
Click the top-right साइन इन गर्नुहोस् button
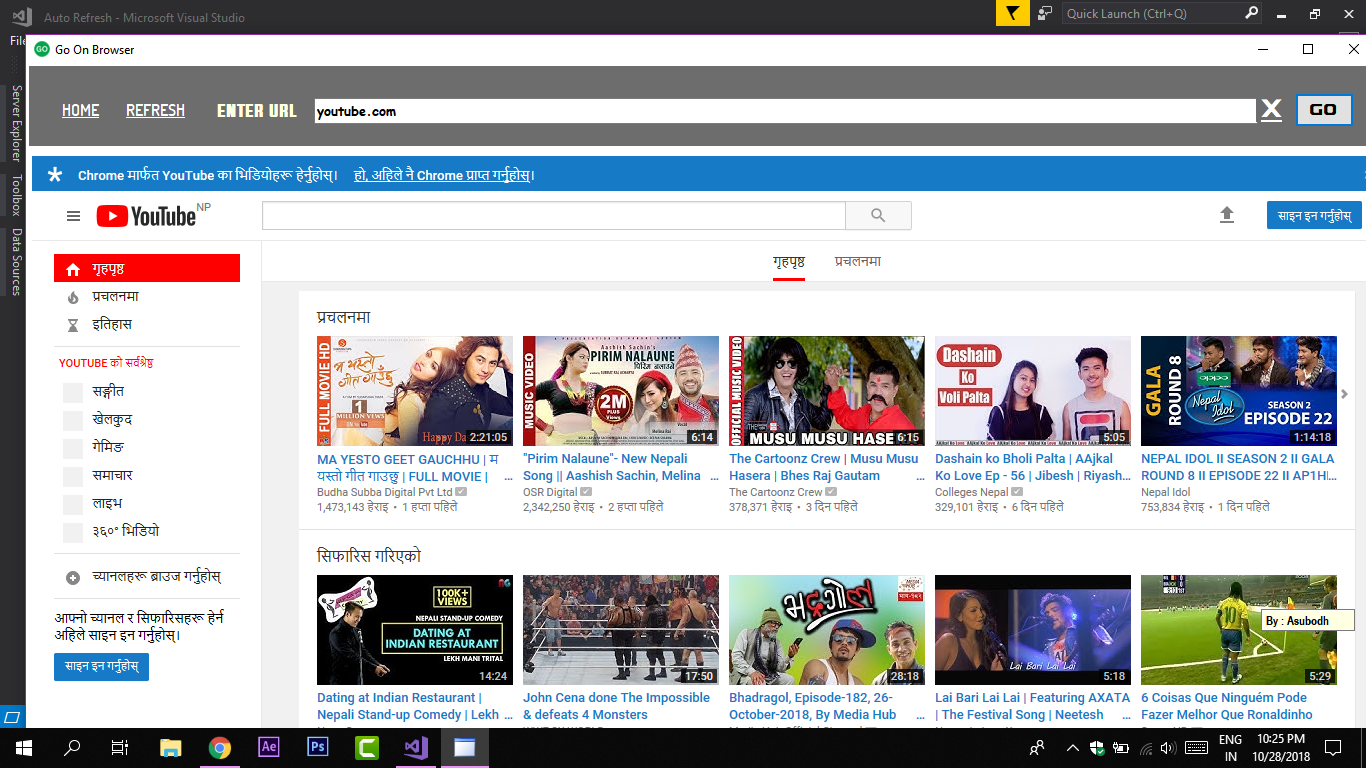point(1314,215)
